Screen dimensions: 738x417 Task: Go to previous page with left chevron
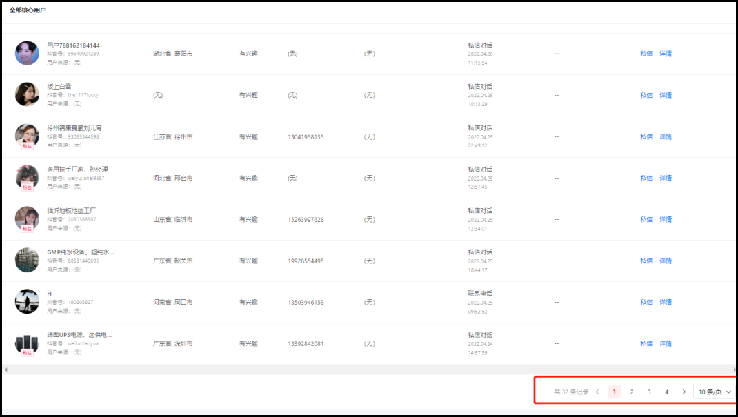pos(597,392)
